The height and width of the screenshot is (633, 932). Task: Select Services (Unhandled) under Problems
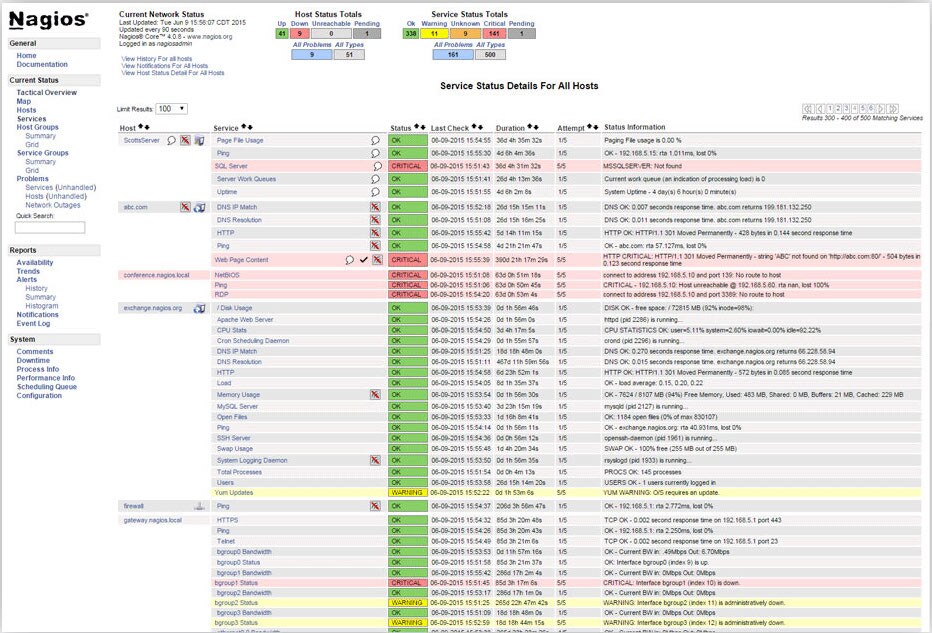tap(61, 188)
